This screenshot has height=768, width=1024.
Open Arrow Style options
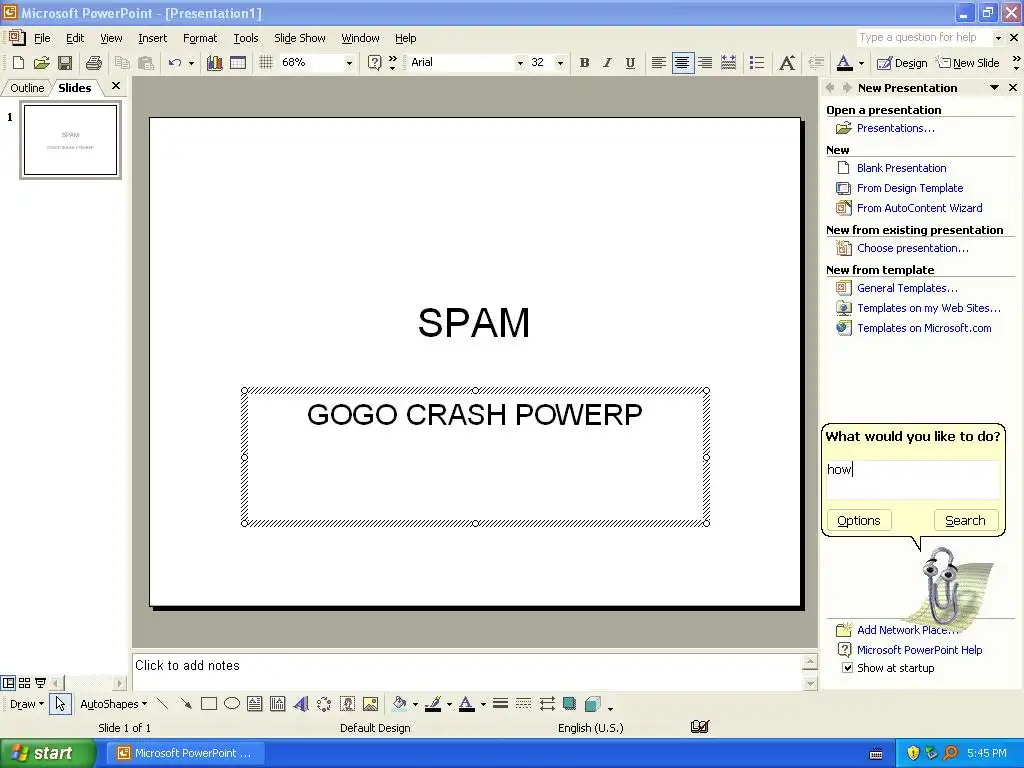click(547, 704)
